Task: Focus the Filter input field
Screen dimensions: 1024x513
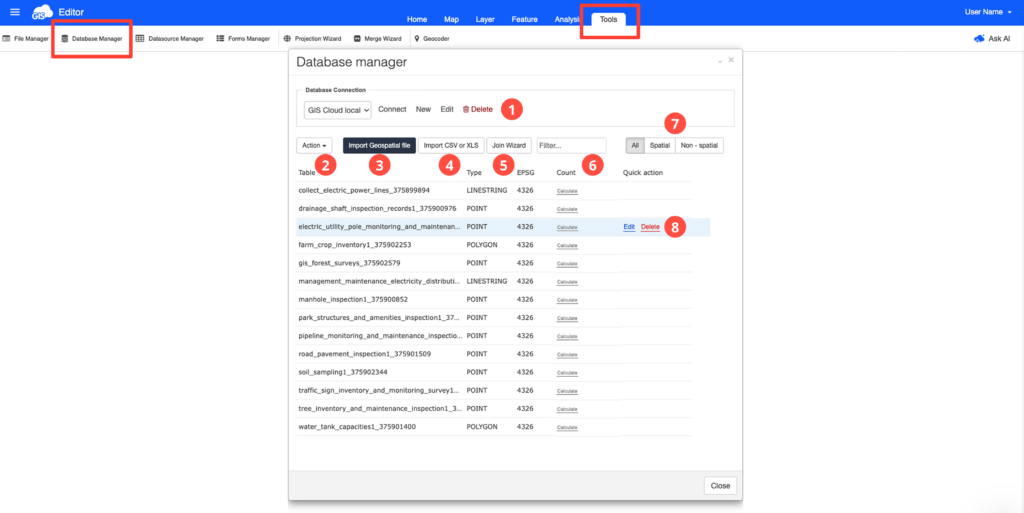Action: [x=571, y=146]
